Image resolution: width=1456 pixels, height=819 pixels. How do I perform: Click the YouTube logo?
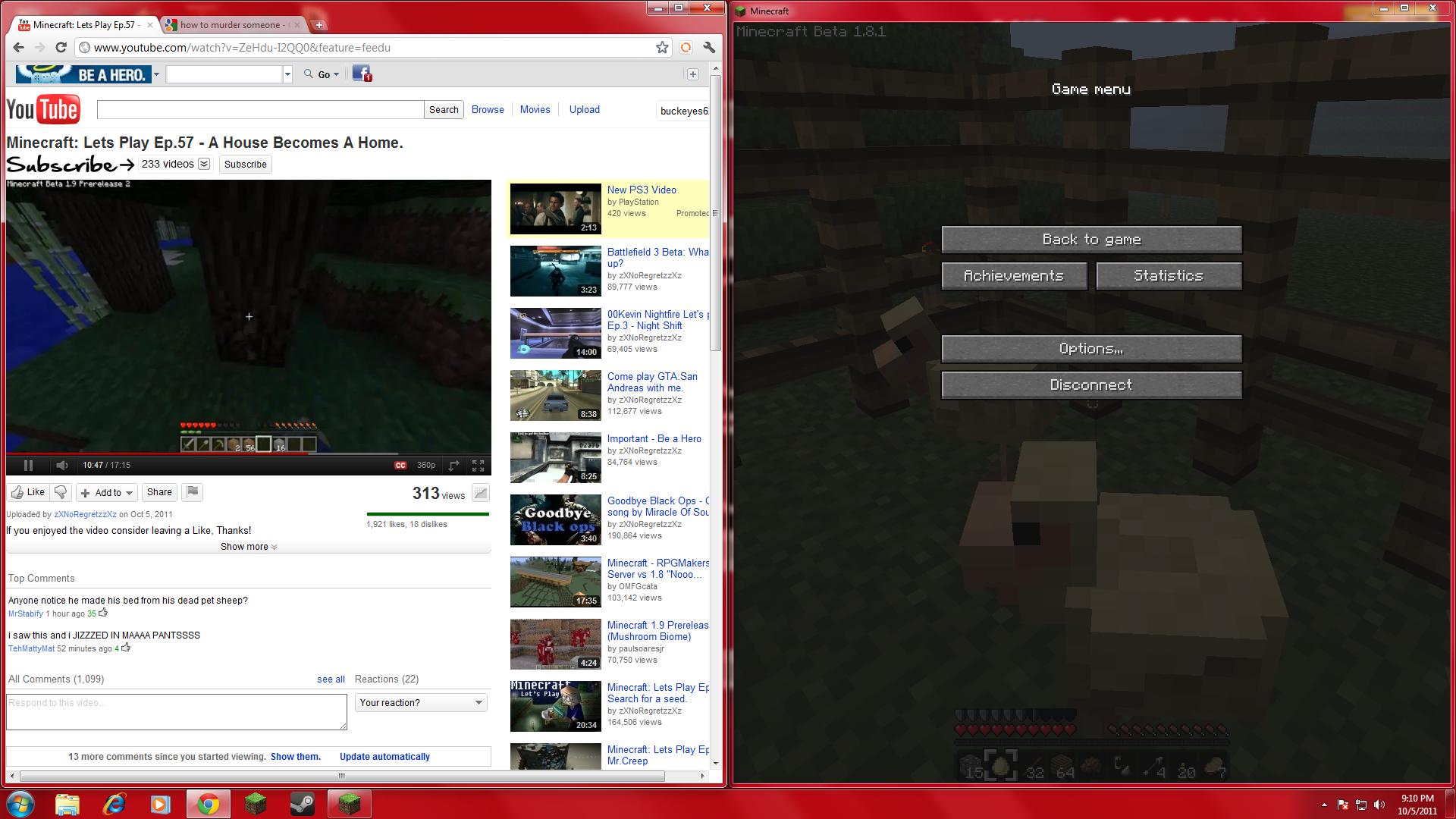(x=43, y=110)
